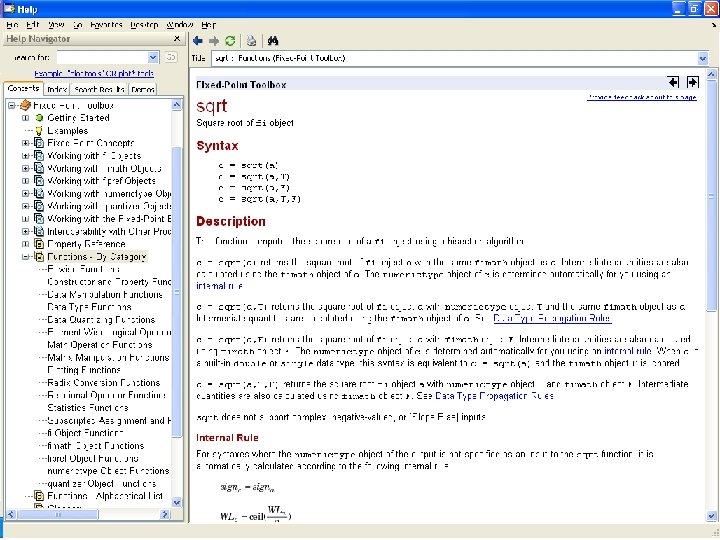Go to previous page arrow in header

click(x=673, y=82)
